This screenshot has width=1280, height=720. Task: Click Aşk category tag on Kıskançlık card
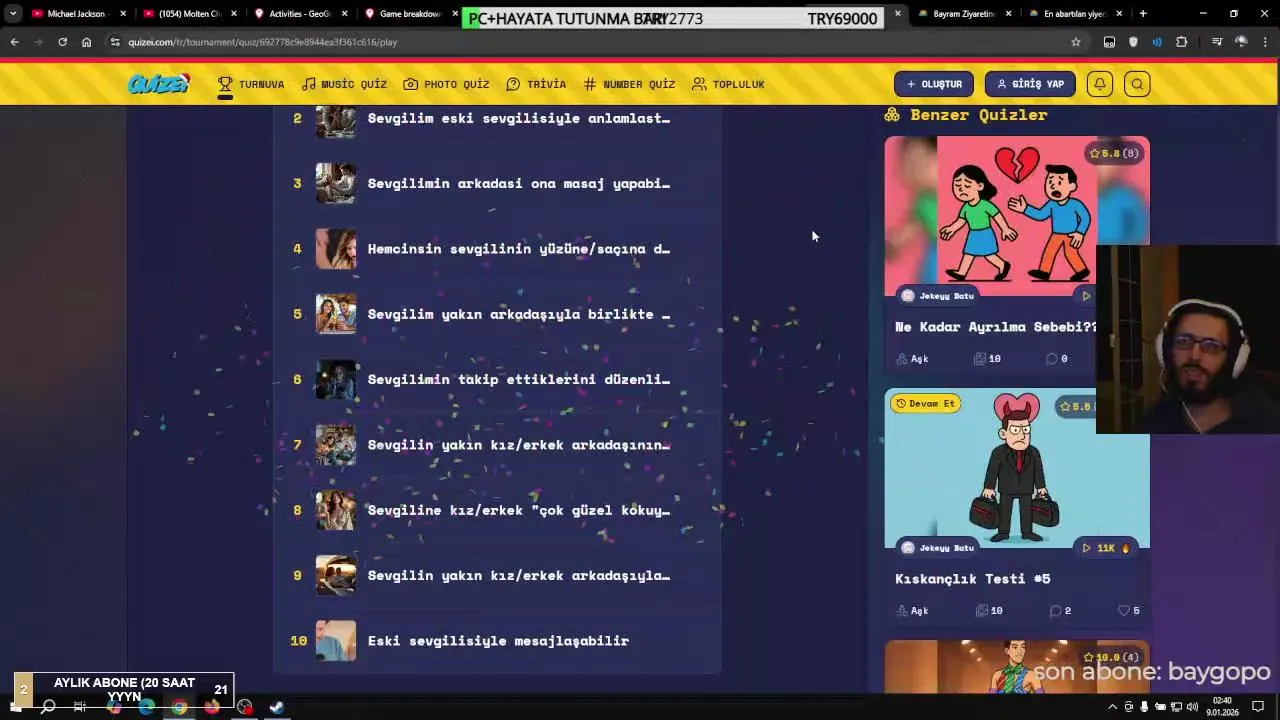coord(912,611)
